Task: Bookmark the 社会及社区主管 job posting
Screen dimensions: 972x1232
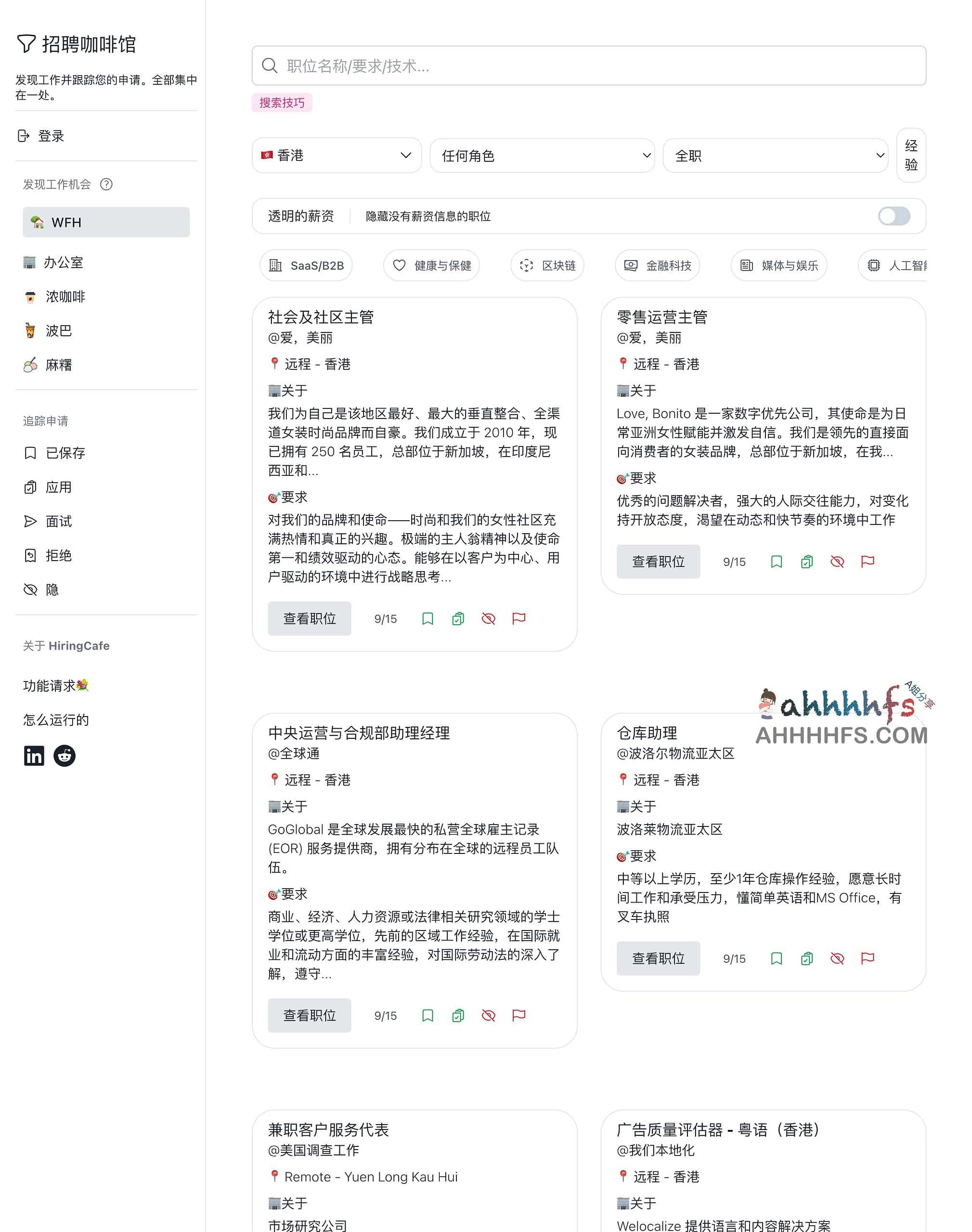Action: 428,618
